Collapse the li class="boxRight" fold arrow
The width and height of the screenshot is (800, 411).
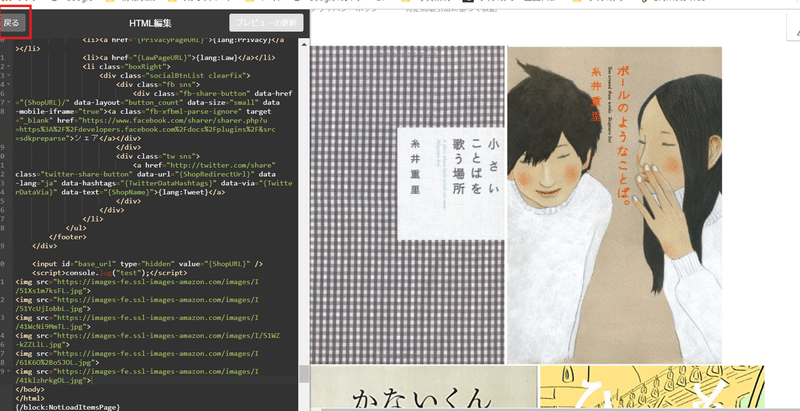(x=10, y=66)
